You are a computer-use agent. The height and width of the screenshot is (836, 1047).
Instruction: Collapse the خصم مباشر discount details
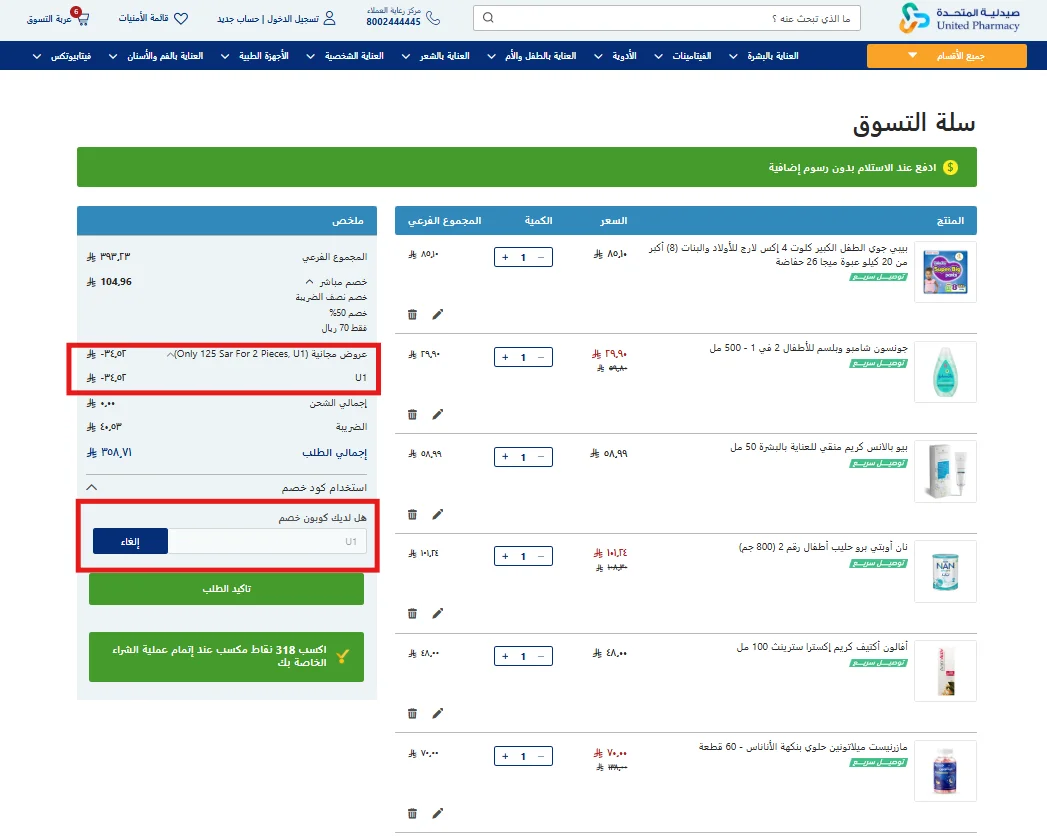click(309, 282)
